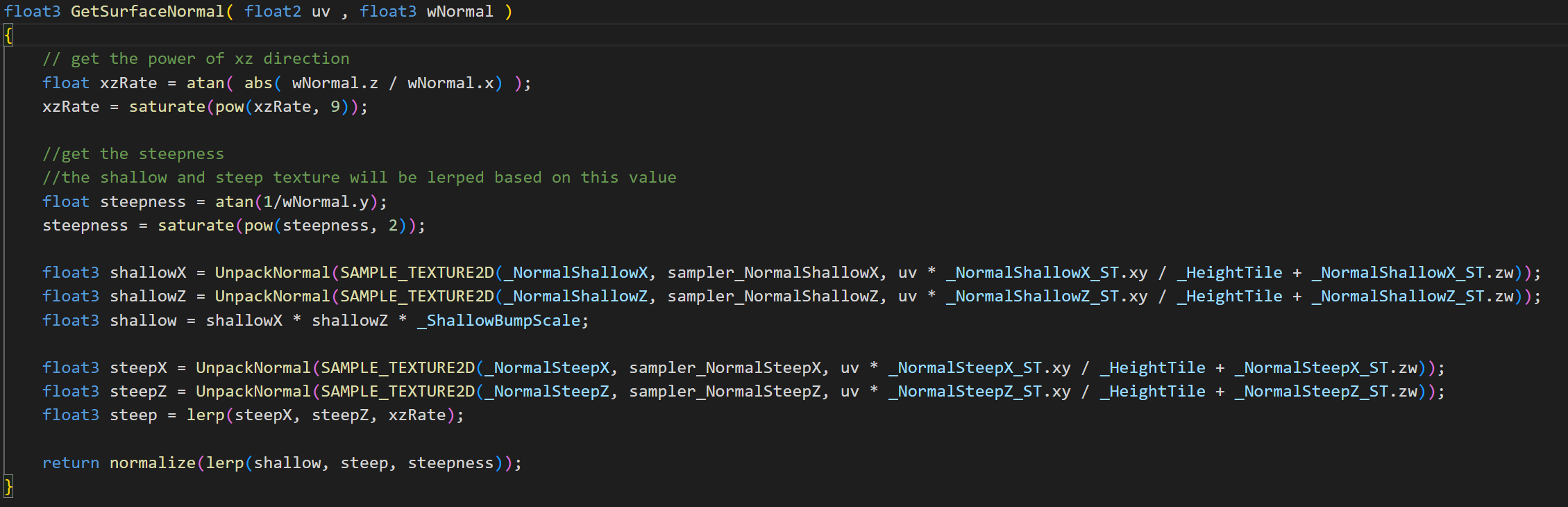Click the 'wNormal.x' expression

pyautogui.click(x=450, y=83)
